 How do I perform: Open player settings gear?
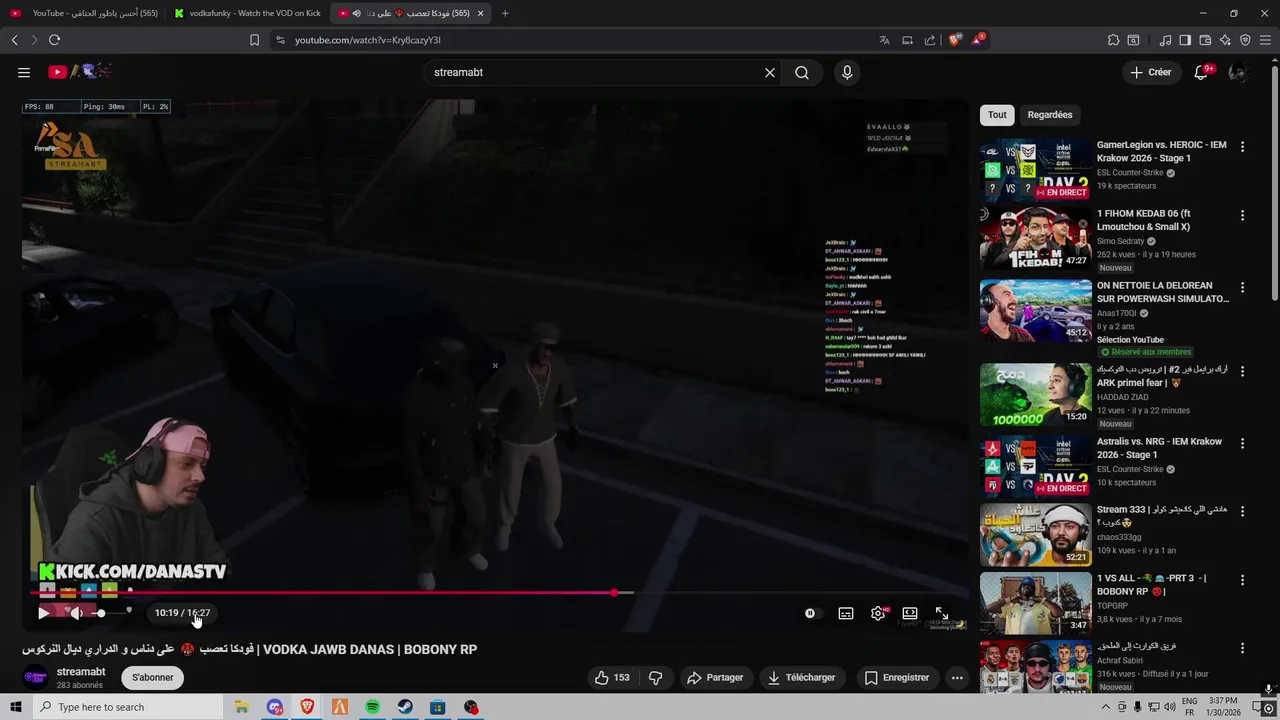(x=878, y=613)
